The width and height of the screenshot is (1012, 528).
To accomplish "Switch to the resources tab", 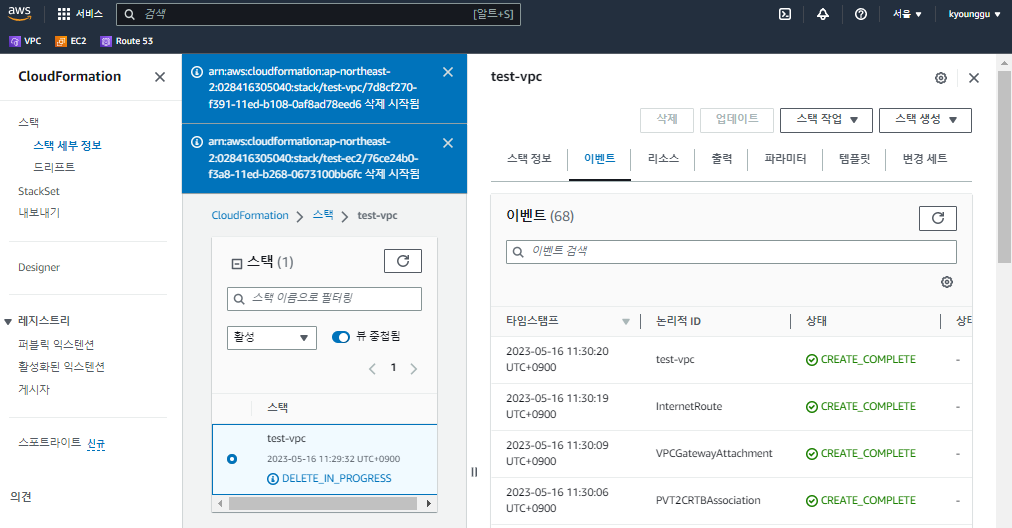I will [x=663, y=159].
